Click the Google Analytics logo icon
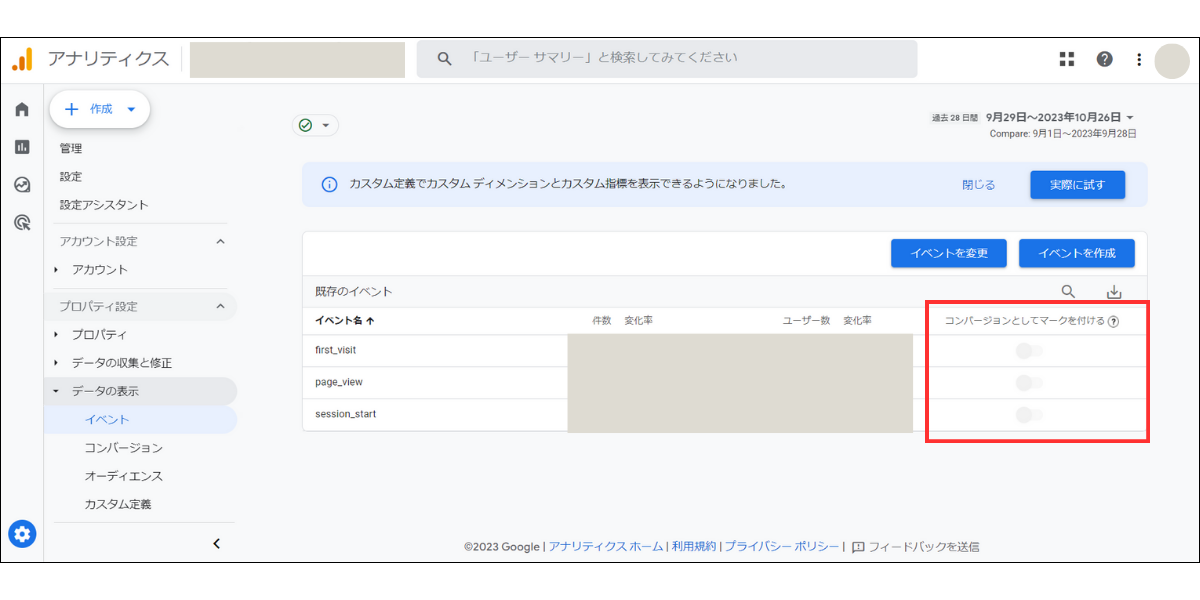 pyautogui.click(x=22, y=59)
